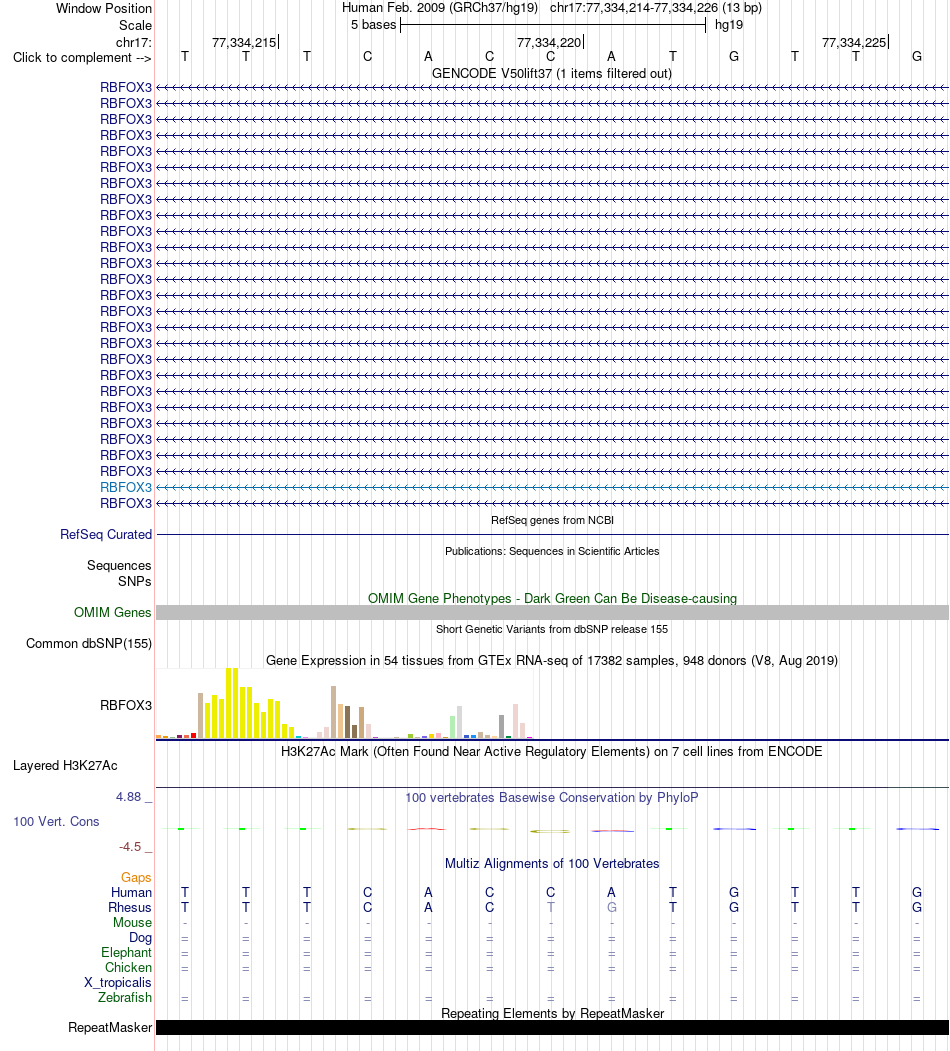This screenshot has height=1051, width=950.
Task: Select the Dog alignment row label
Action: pyautogui.click(x=140, y=938)
